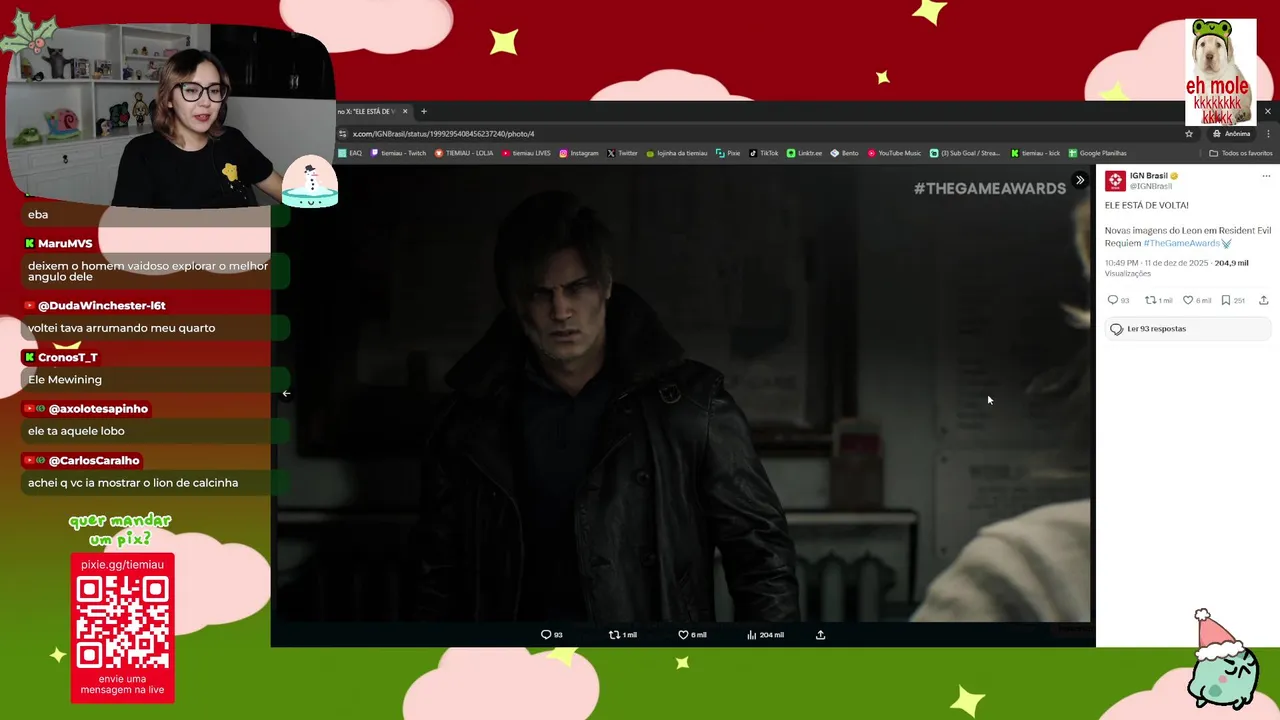Open the Todos os favoritos folder

tap(1241, 153)
